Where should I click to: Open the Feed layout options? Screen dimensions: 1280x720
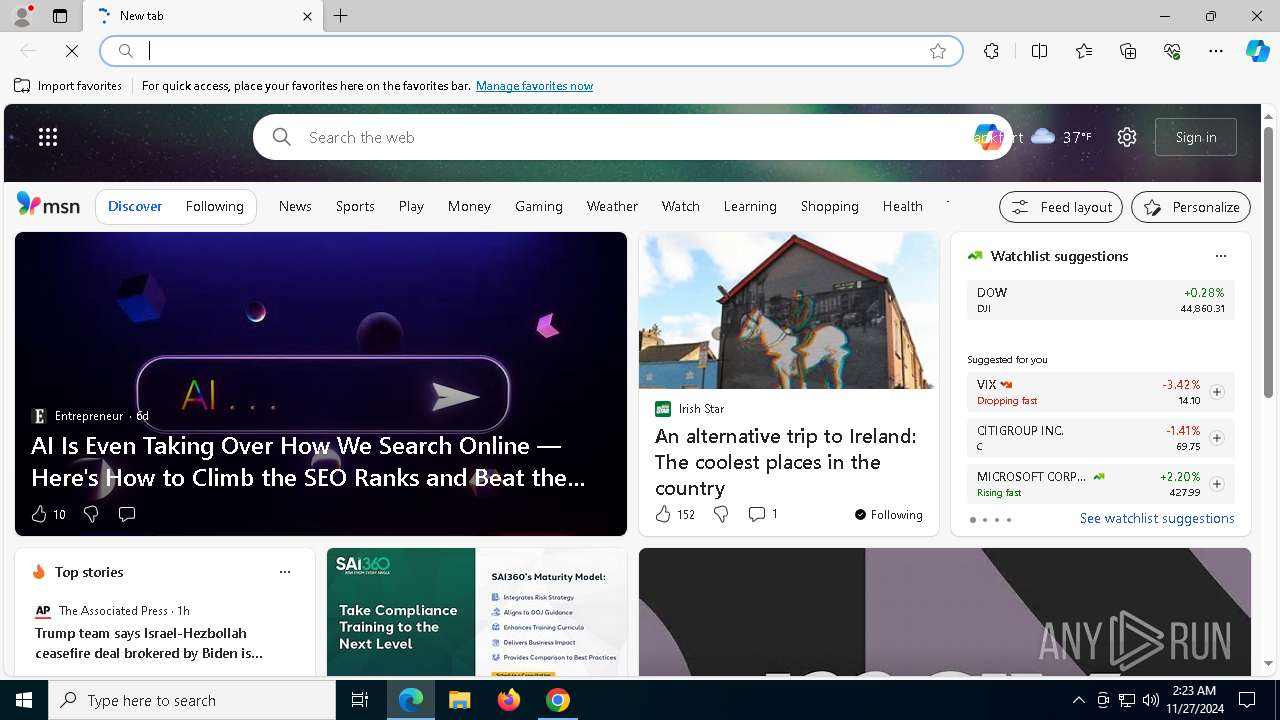tap(1061, 207)
